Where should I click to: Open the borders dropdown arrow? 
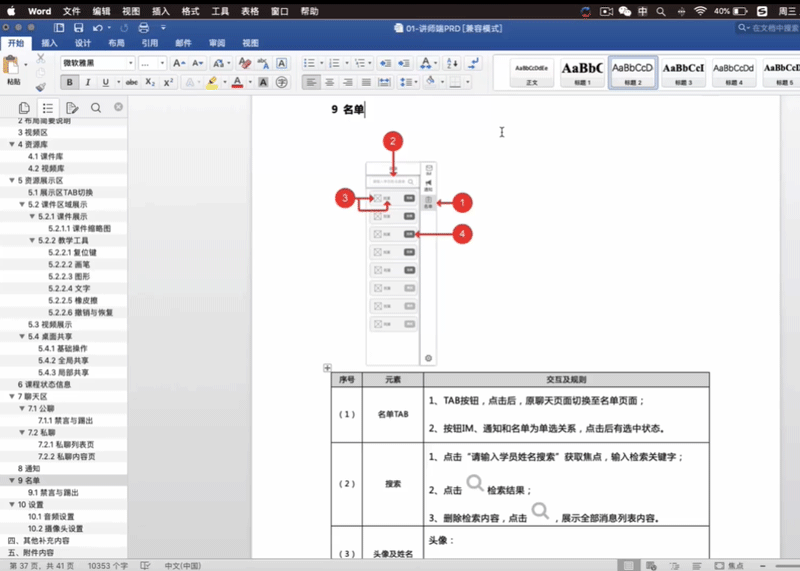point(467,82)
